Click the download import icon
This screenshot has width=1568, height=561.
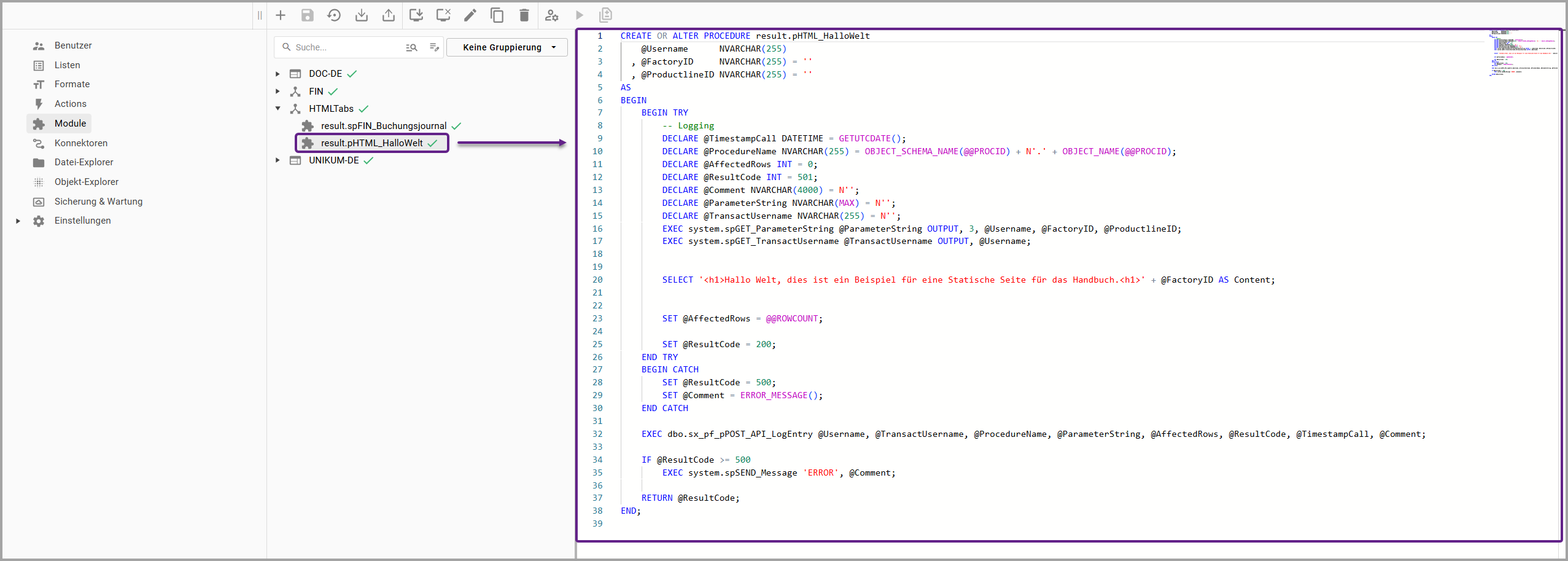362,15
